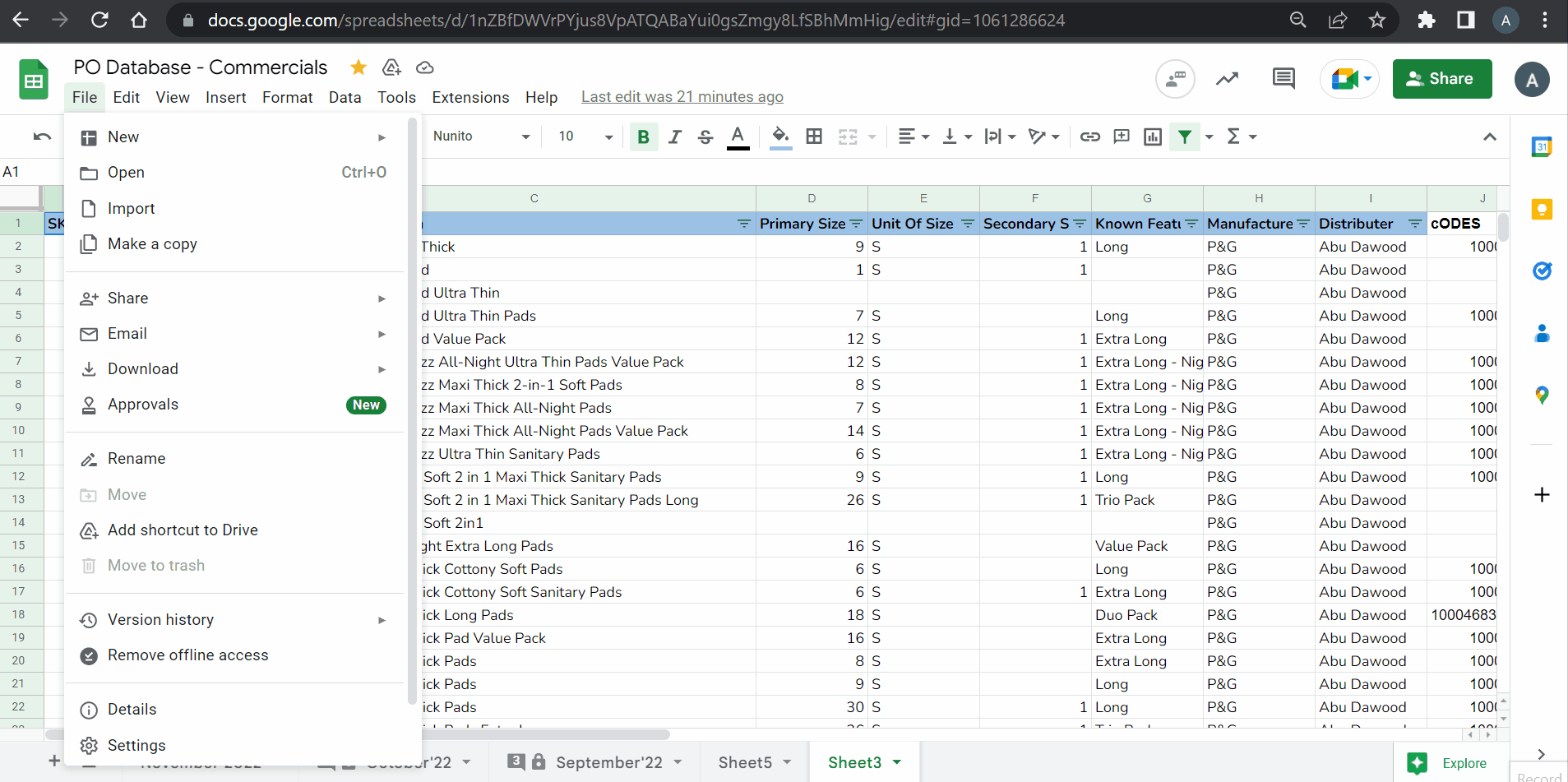Open the insert link tool
Image resolution: width=1568 pixels, height=782 pixels.
pyautogui.click(x=1090, y=137)
